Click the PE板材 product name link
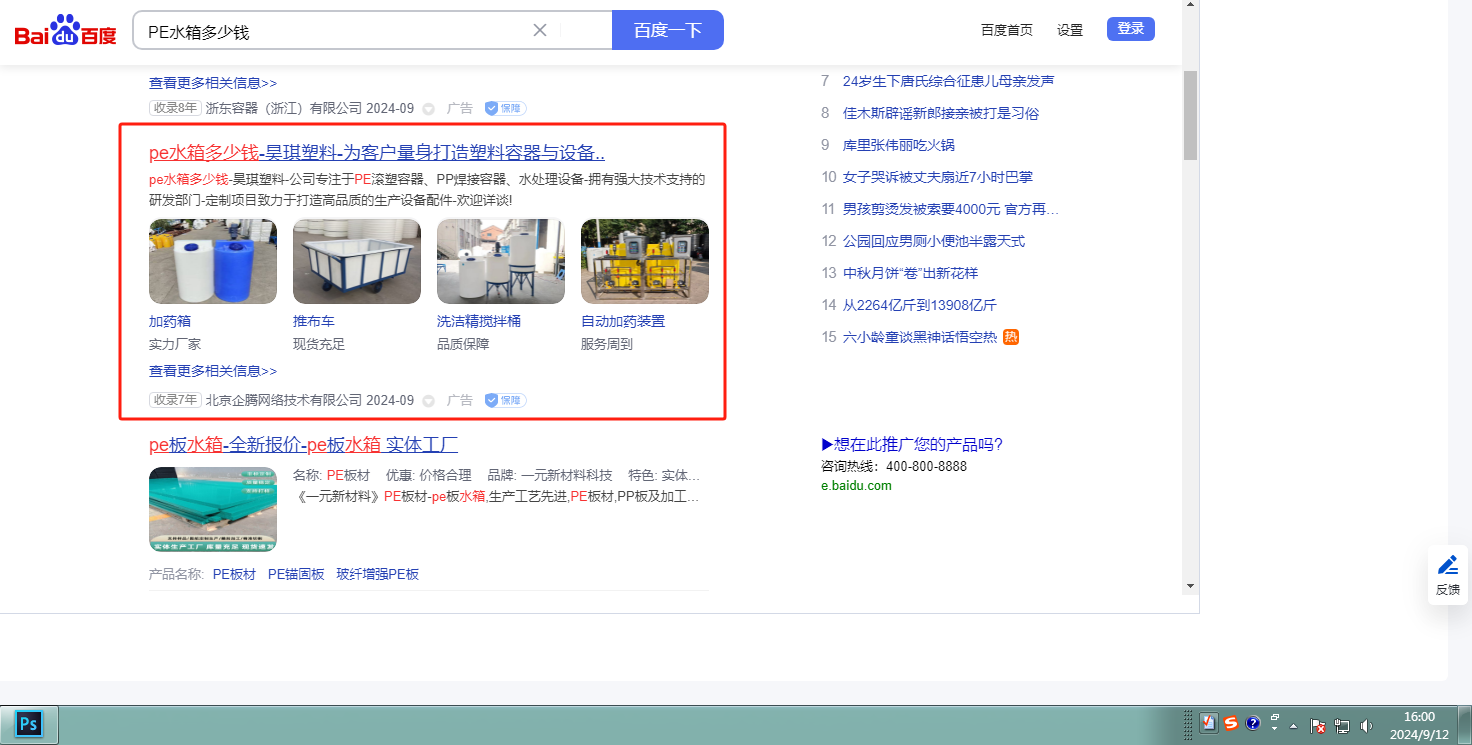Viewport: 1472px width, 745px height. pyautogui.click(x=234, y=574)
